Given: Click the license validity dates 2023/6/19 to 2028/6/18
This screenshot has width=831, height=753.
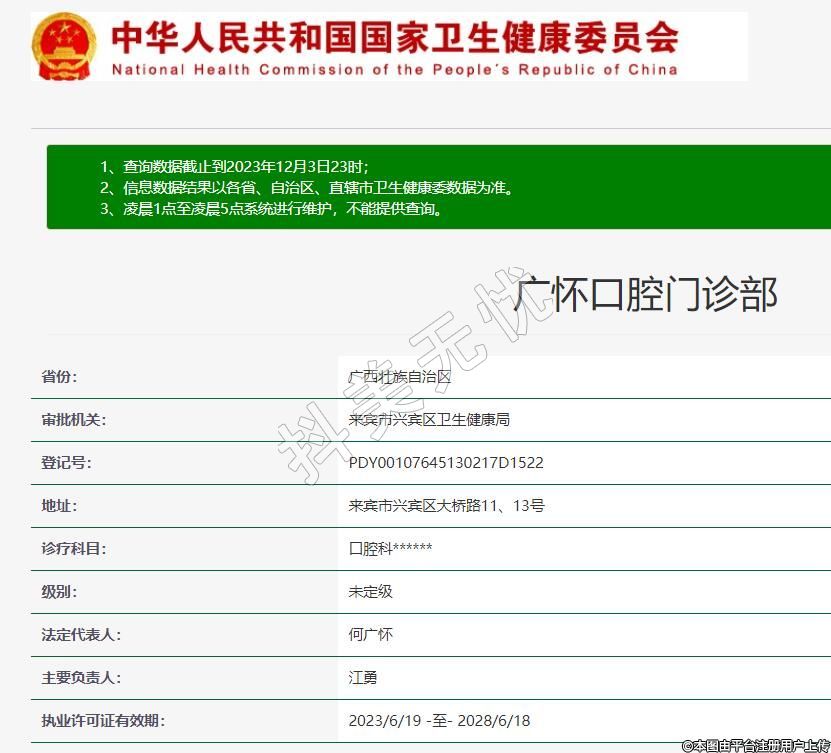Looking at the screenshot, I should tap(439, 721).
